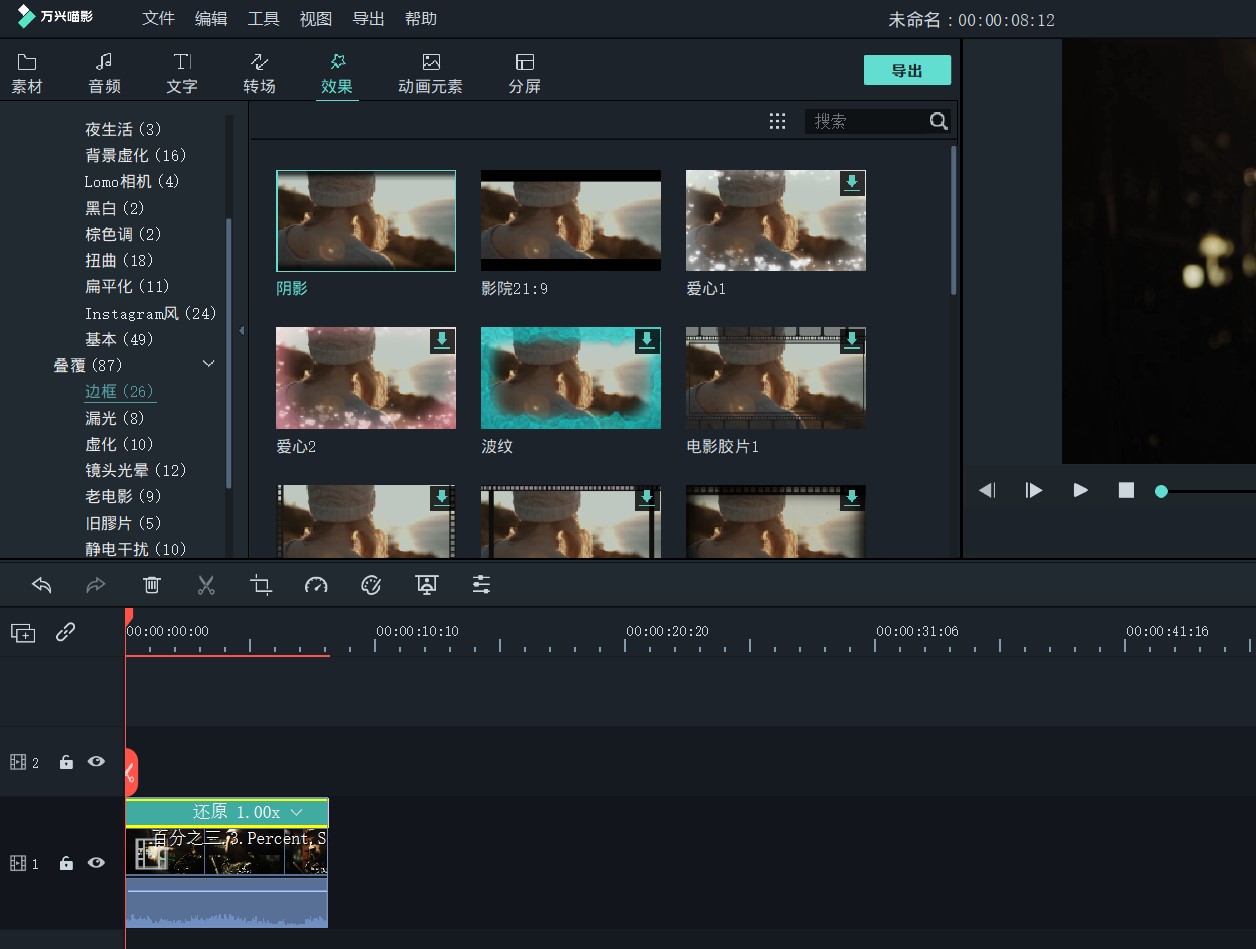
Task: Click the 导出 export button
Action: (x=906, y=70)
